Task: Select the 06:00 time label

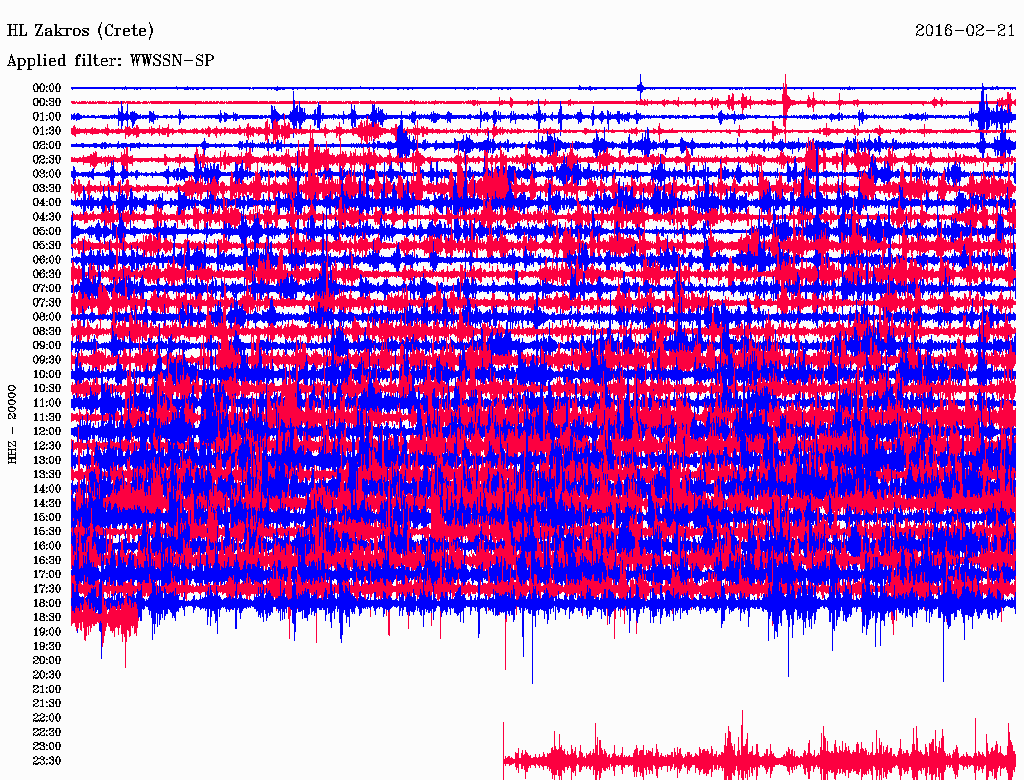Action: pyautogui.click(x=47, y=259)
